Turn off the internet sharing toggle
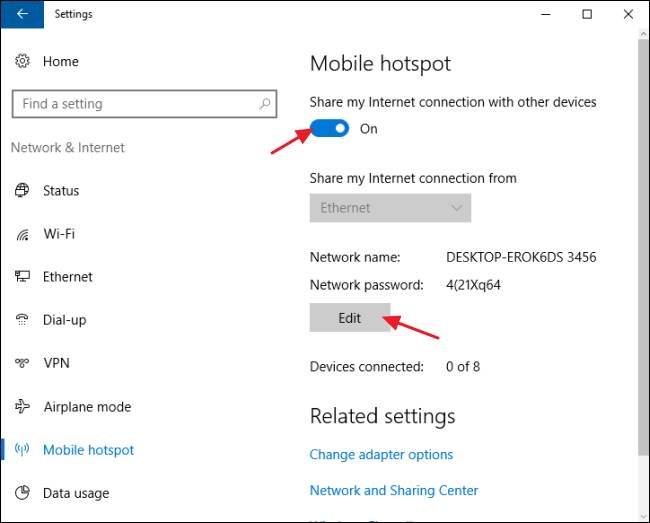Screen dimensions: 650x523 coord(330,128)
